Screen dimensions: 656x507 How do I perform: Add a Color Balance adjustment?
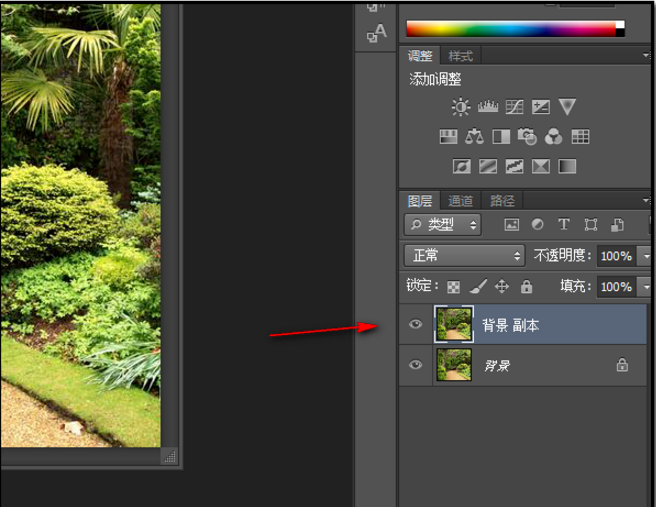point(474,136)
